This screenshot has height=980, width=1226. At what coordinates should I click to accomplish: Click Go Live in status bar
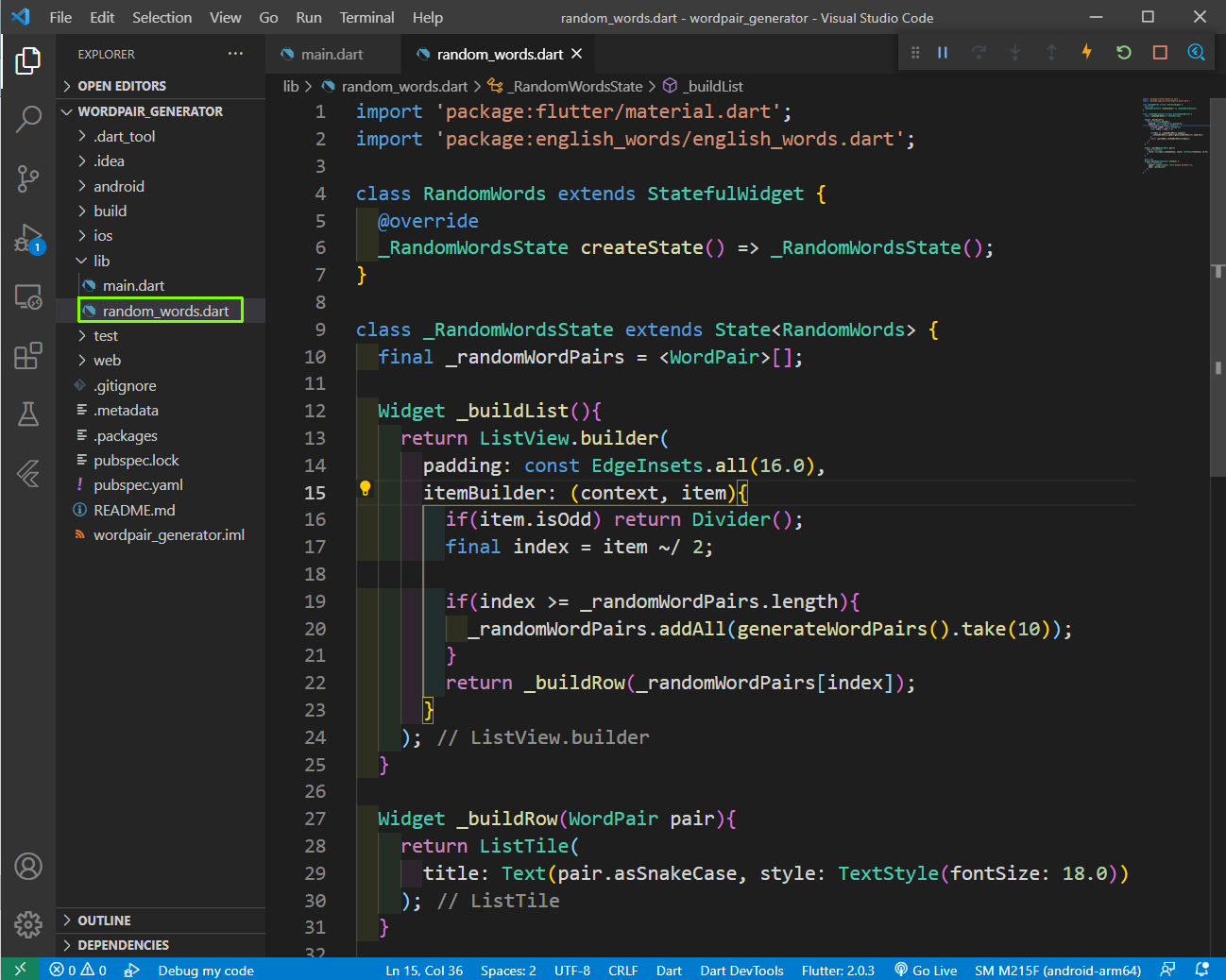926,970
